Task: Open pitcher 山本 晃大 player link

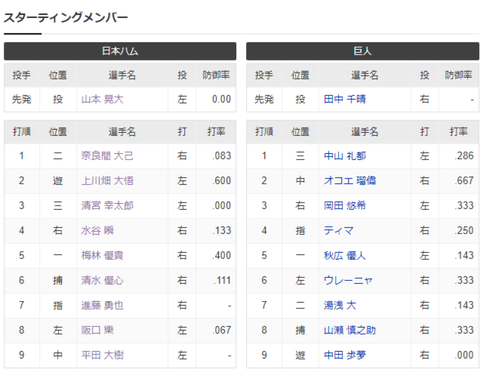Action: (102, 99)
